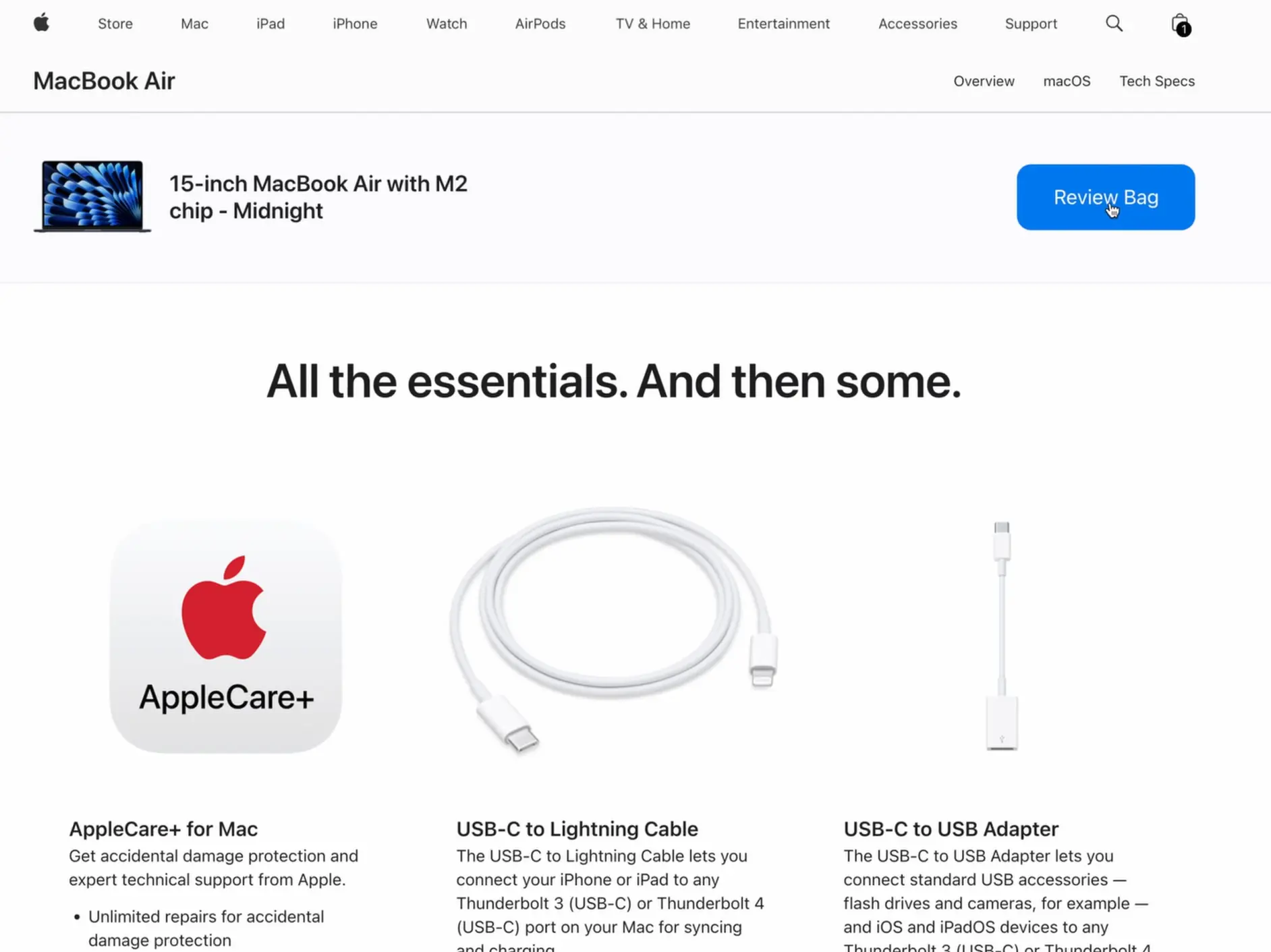Click the MacBook Air page title
Image resolution: width=1271 pixels, height=952 pixels.
pyautogui.click(x=104, y=81)
